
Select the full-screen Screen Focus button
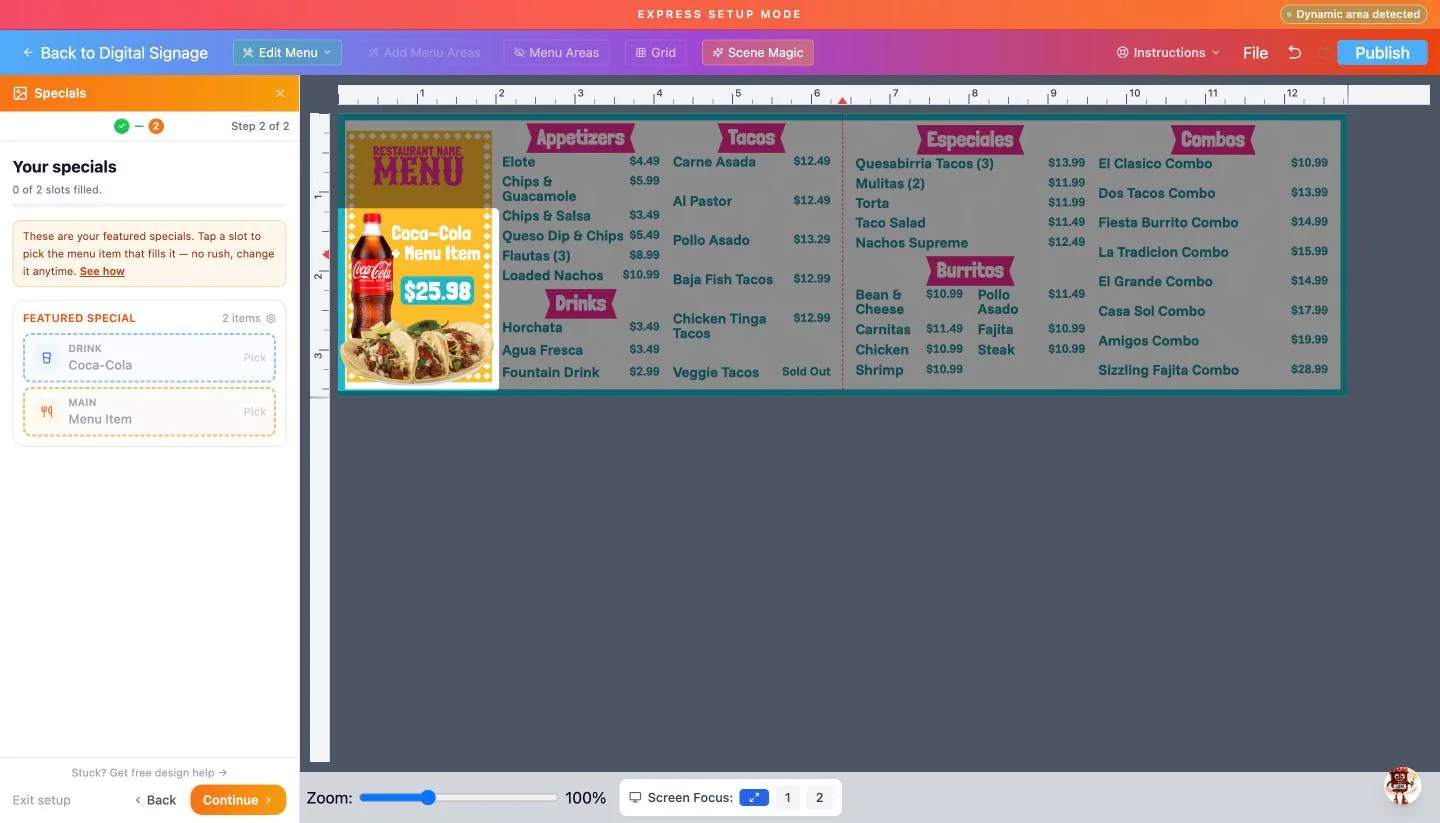pyautogui.click(x=754, y=797)
